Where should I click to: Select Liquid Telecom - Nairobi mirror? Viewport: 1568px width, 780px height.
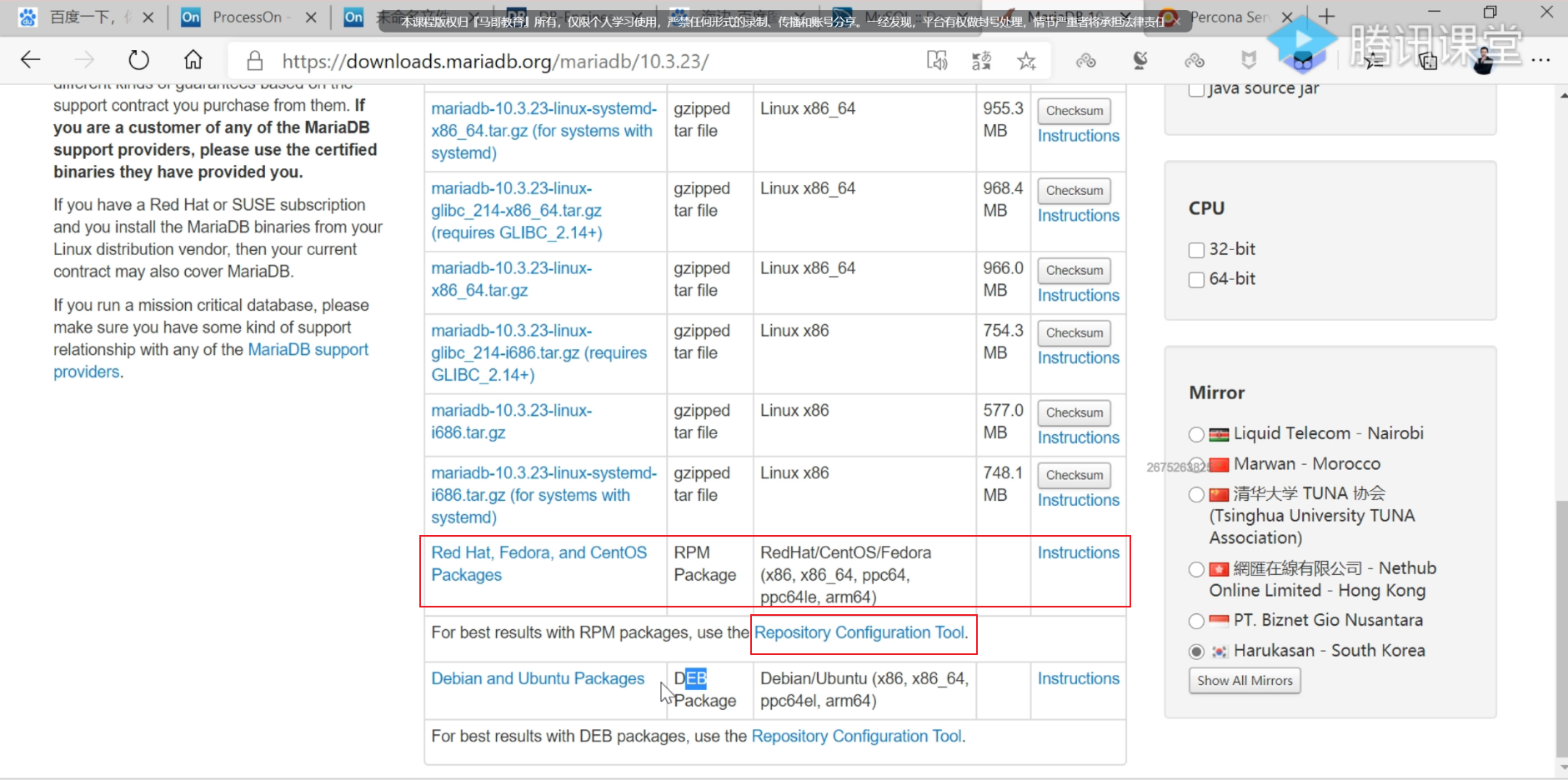point(1196,434)
